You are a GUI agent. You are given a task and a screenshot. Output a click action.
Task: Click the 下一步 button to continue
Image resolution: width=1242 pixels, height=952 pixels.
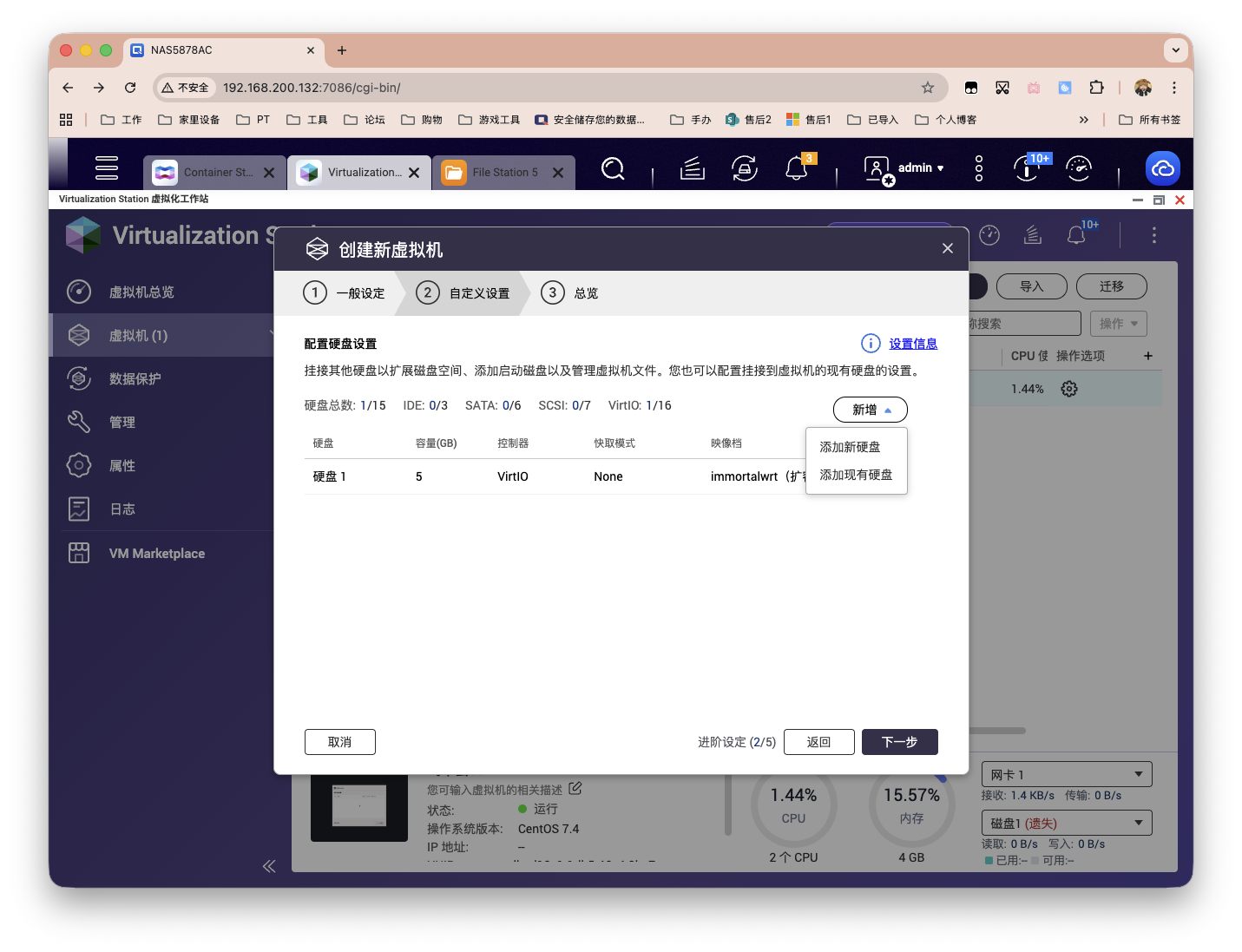[899, 742]
